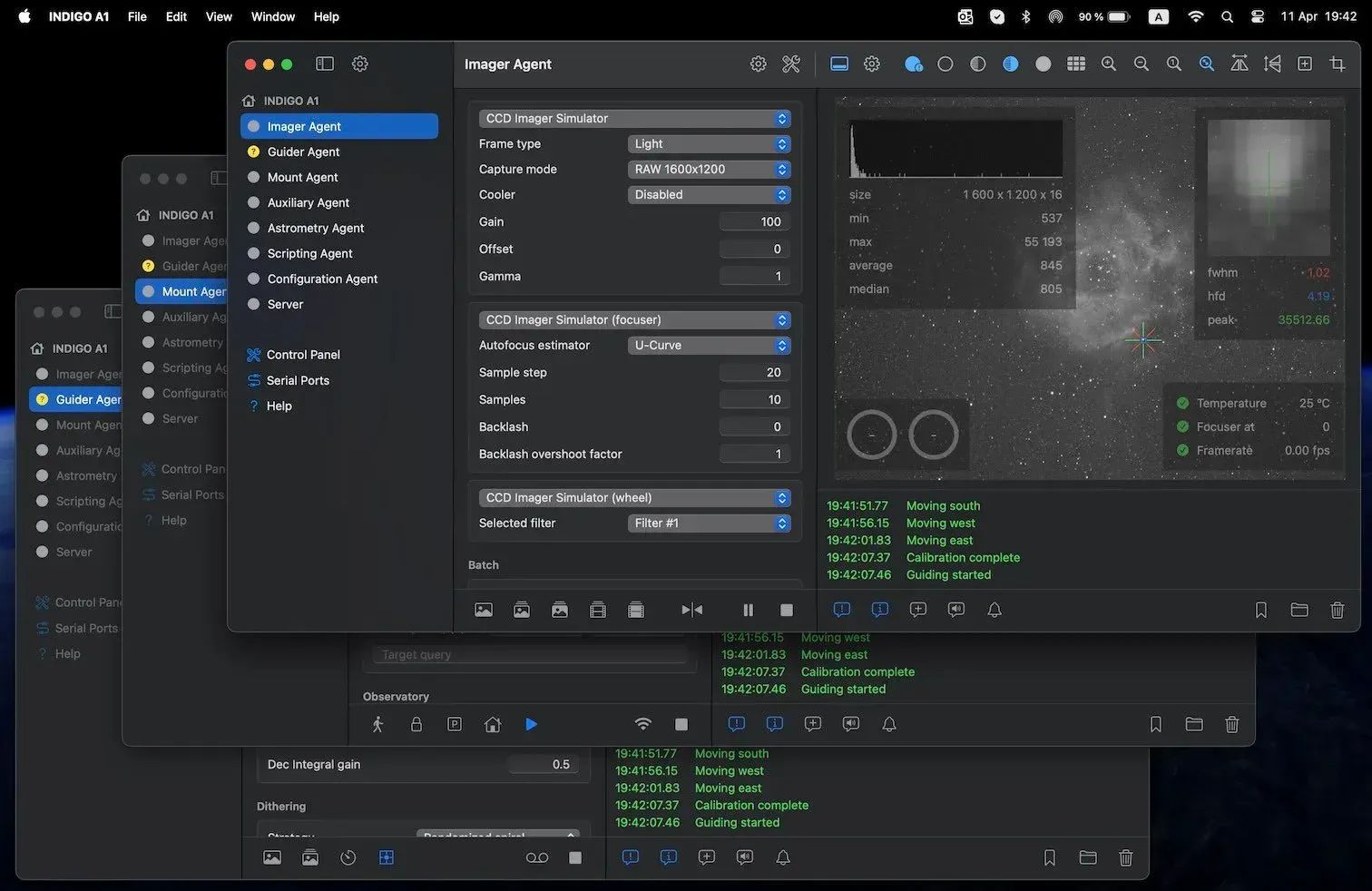The image size is (1372, 891).
Task: Enable notification bell for the log panel
Action: point(994,610)
